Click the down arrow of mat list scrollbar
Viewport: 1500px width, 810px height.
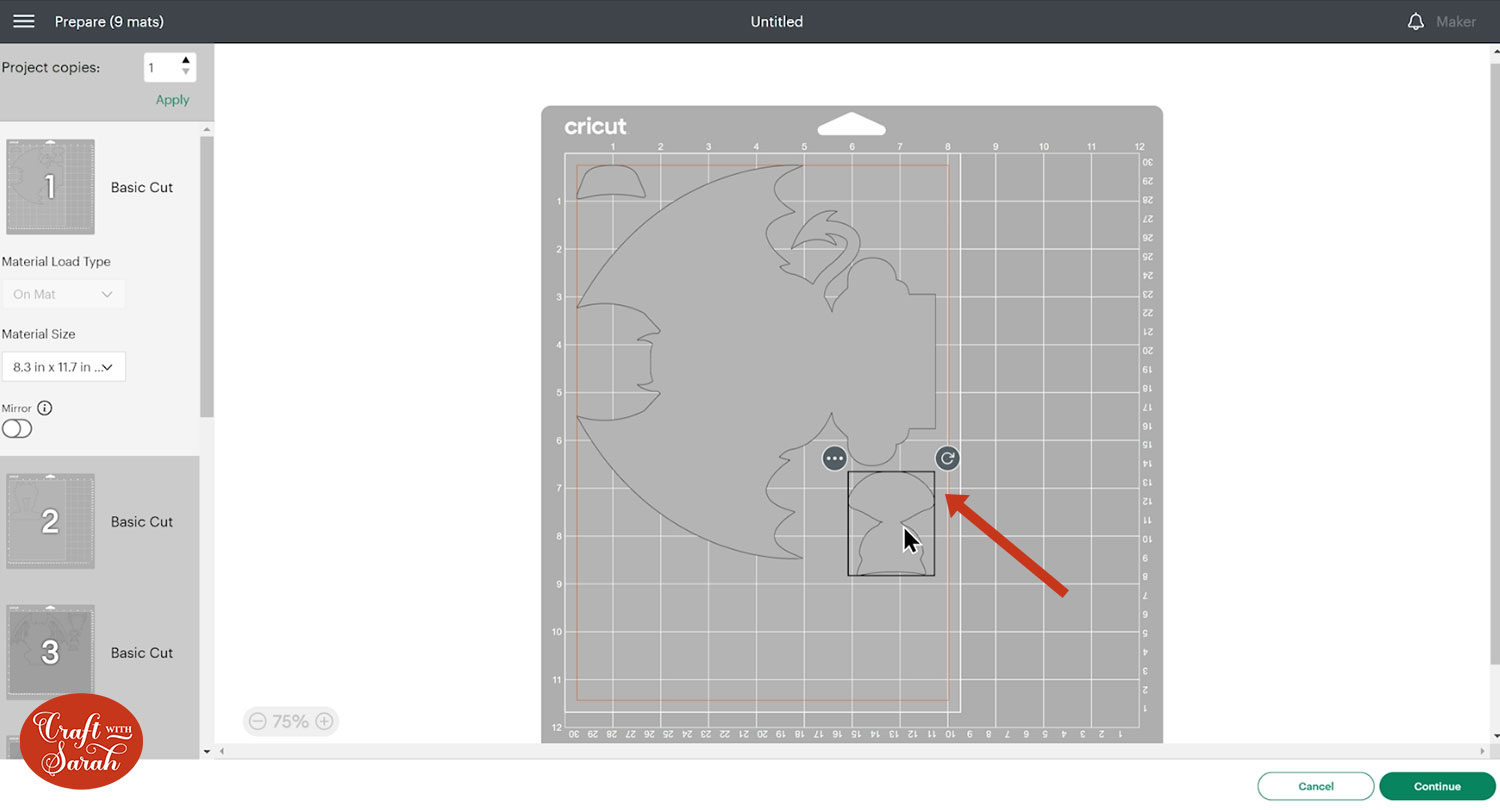(x=207, y=751)
